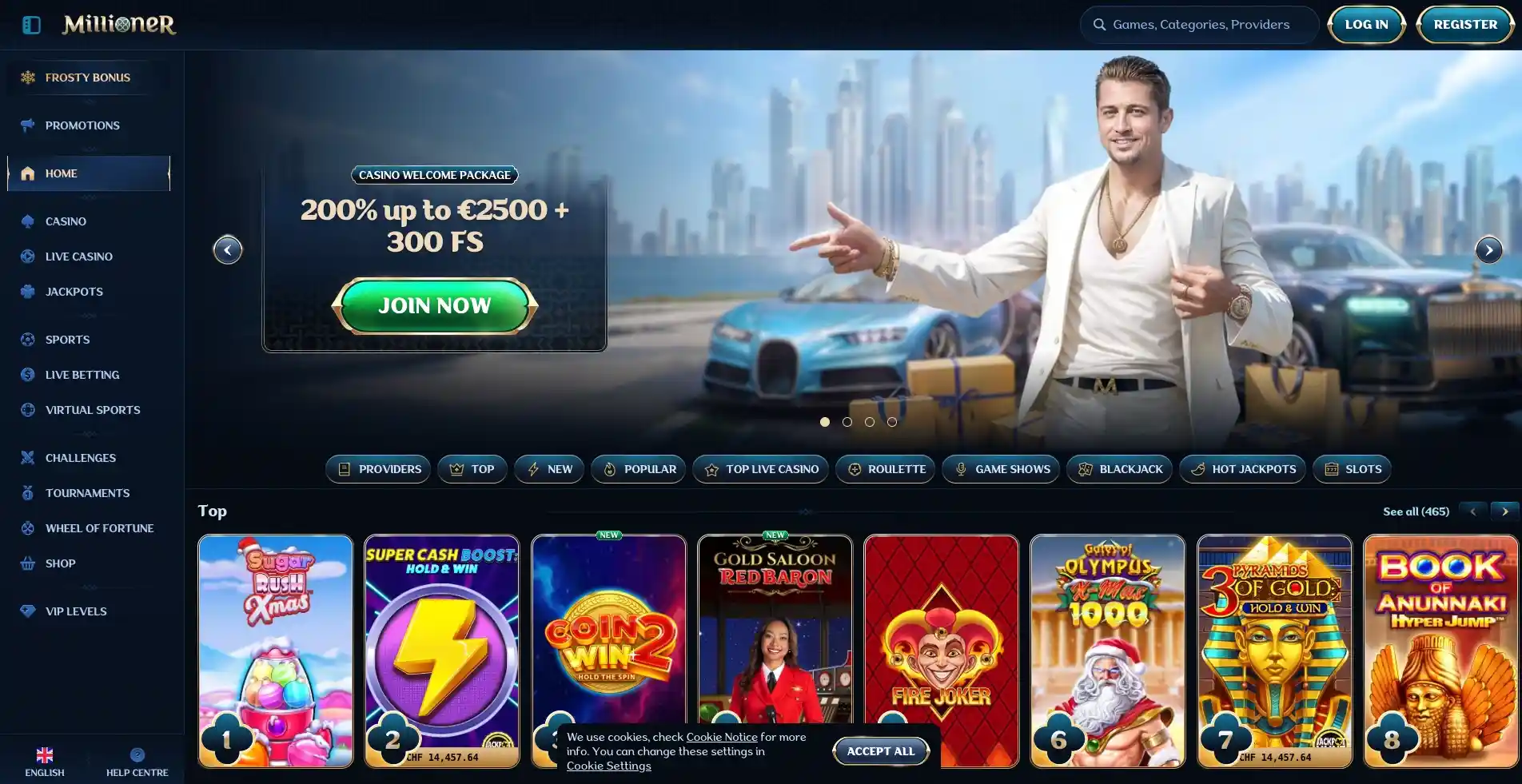This screenshot has height=784, width=1522.
Task: Select the second banner slide dot
Action: coord(847,422)
